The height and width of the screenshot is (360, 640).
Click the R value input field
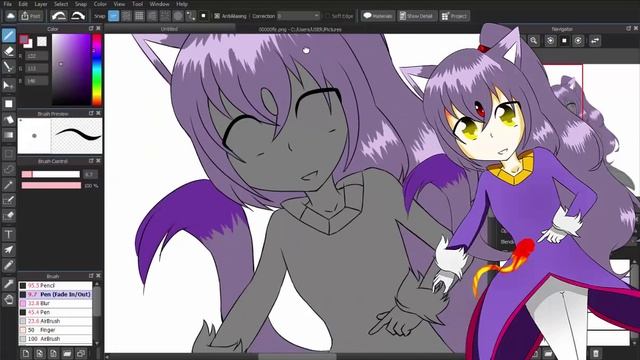pyautogui.click(x=36, y=56)
